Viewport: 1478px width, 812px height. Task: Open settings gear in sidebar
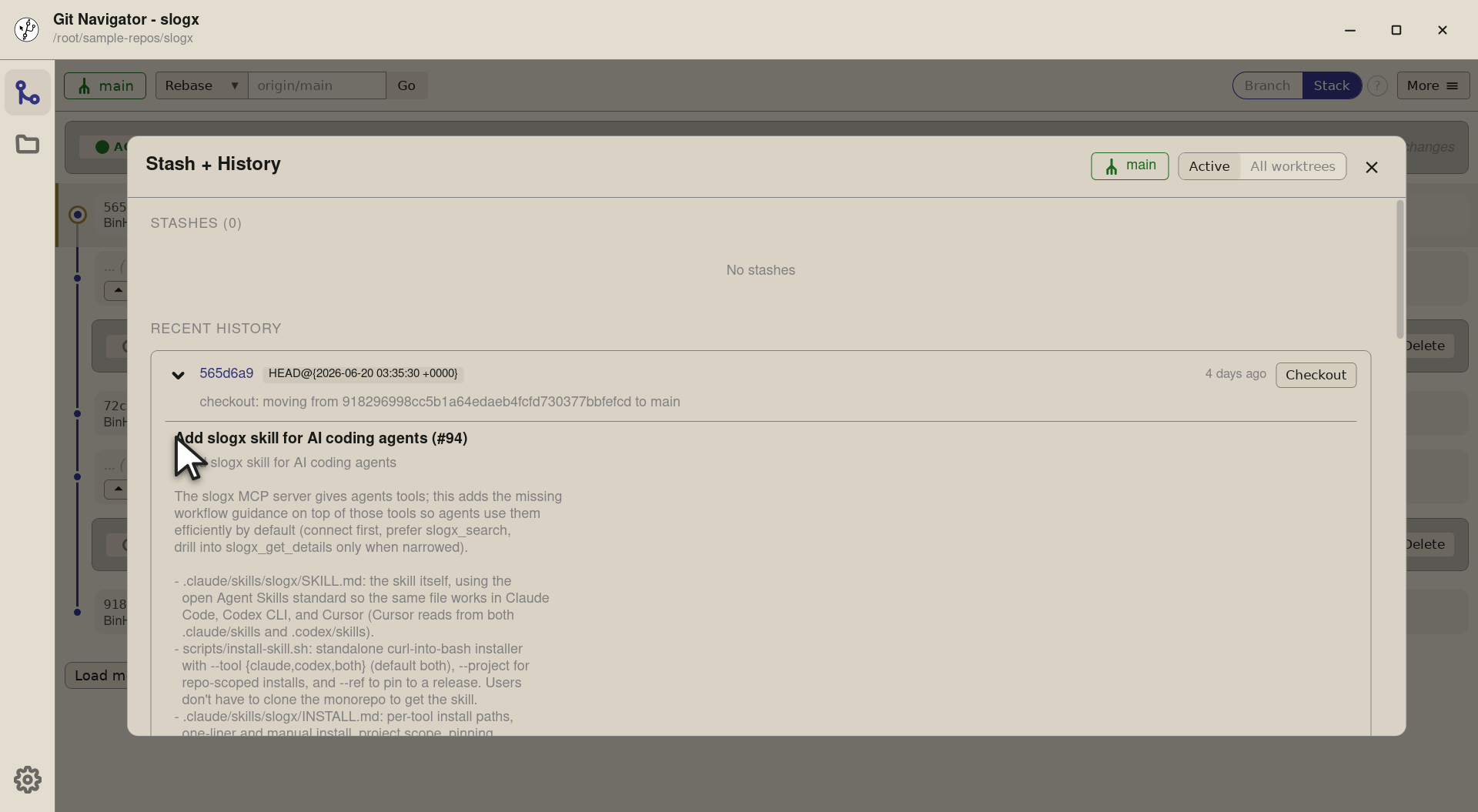[x=28, y=780]
